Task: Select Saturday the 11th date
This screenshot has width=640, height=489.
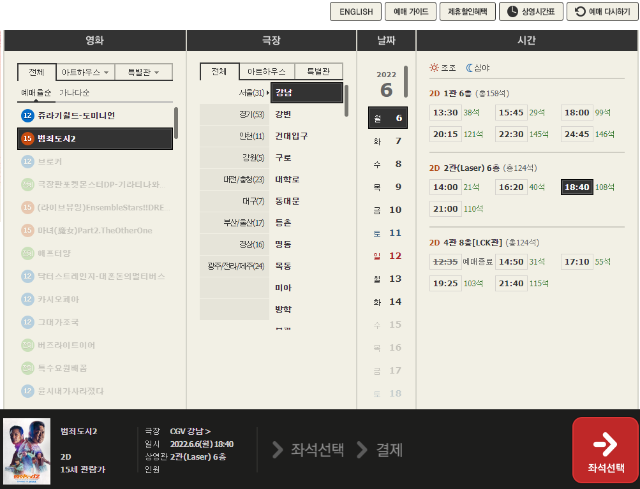Action: tap(388, 233)
